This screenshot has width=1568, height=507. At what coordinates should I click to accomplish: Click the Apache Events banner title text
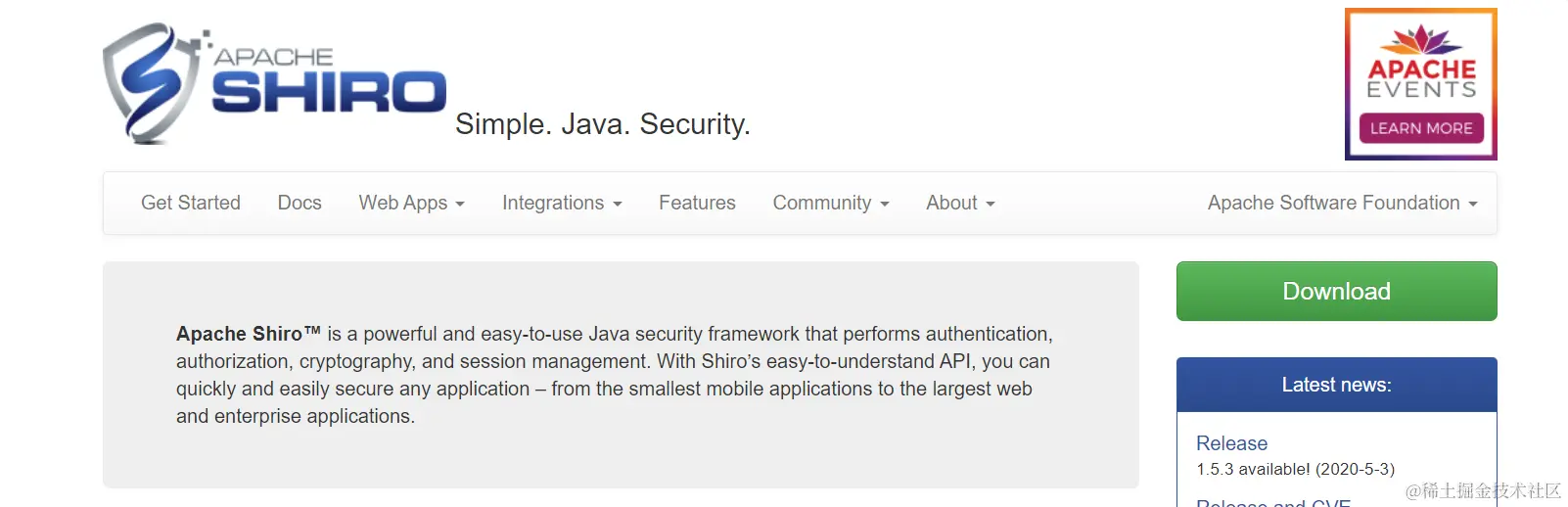1421,78
